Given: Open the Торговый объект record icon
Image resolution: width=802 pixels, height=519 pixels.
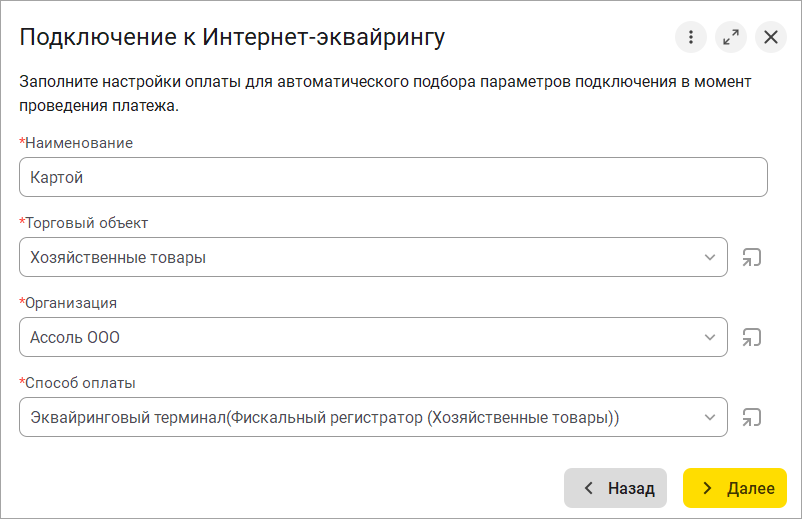Looking at the screenshot, I should [751, 257].
